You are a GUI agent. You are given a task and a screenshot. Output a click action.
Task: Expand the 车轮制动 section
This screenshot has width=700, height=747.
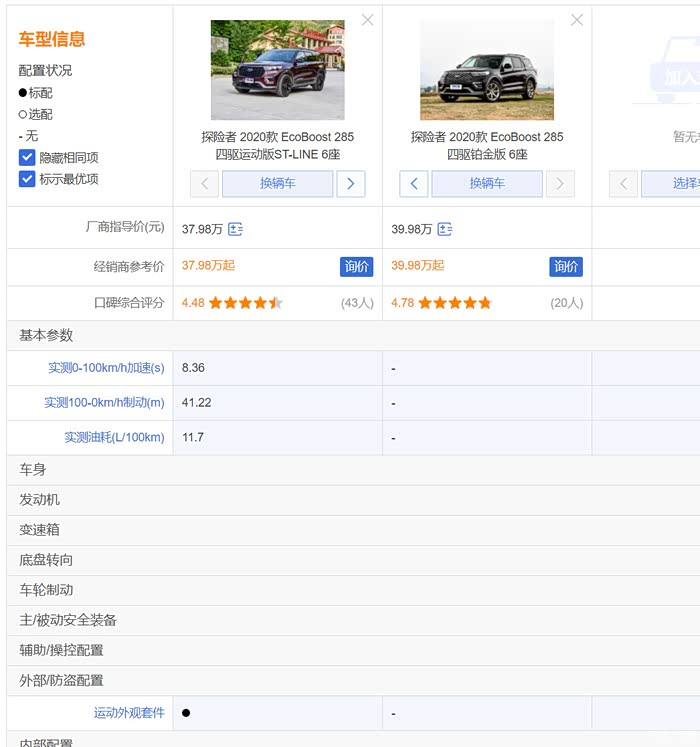[x=354, y=590]
